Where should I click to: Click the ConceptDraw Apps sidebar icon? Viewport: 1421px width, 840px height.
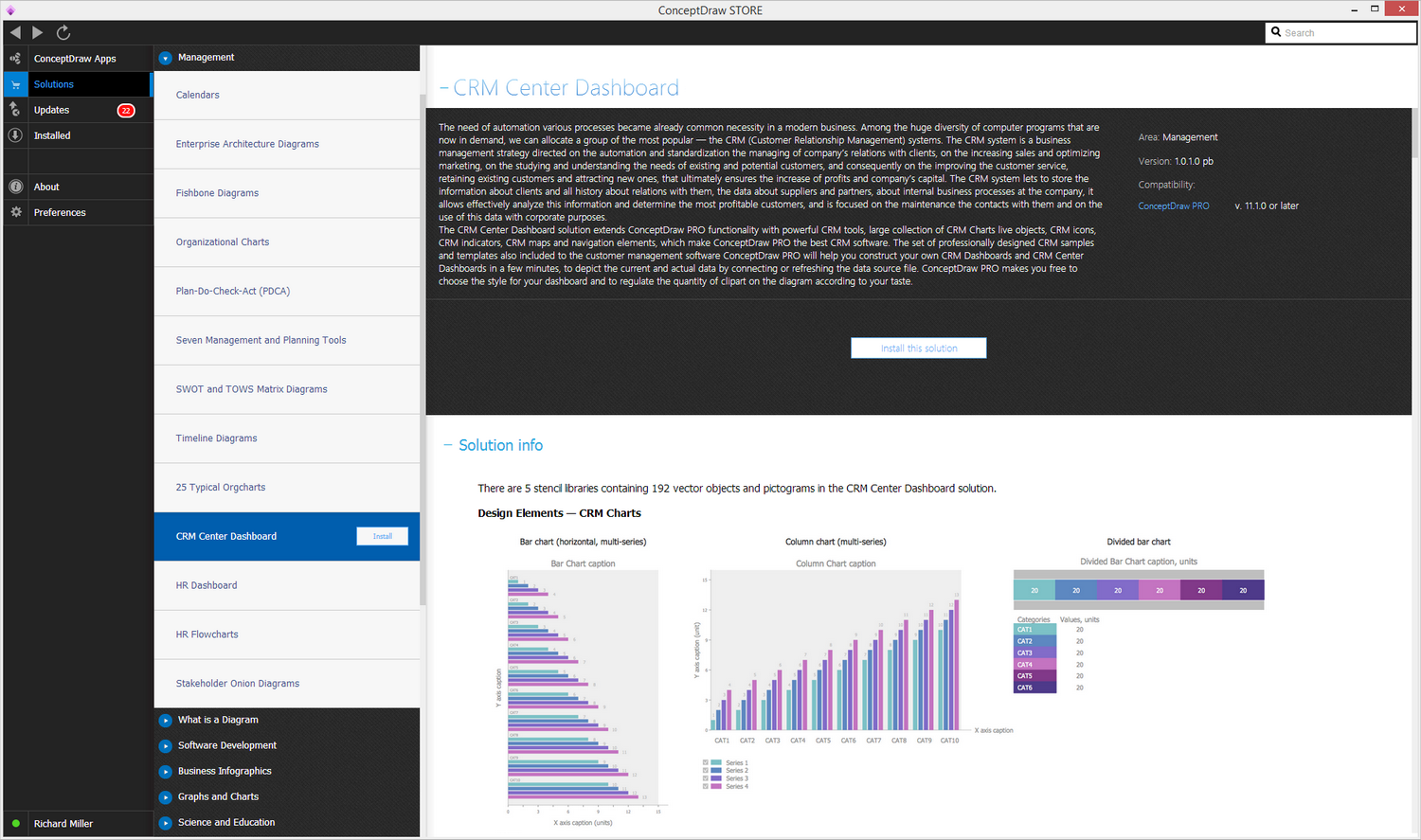click(15, 59)
